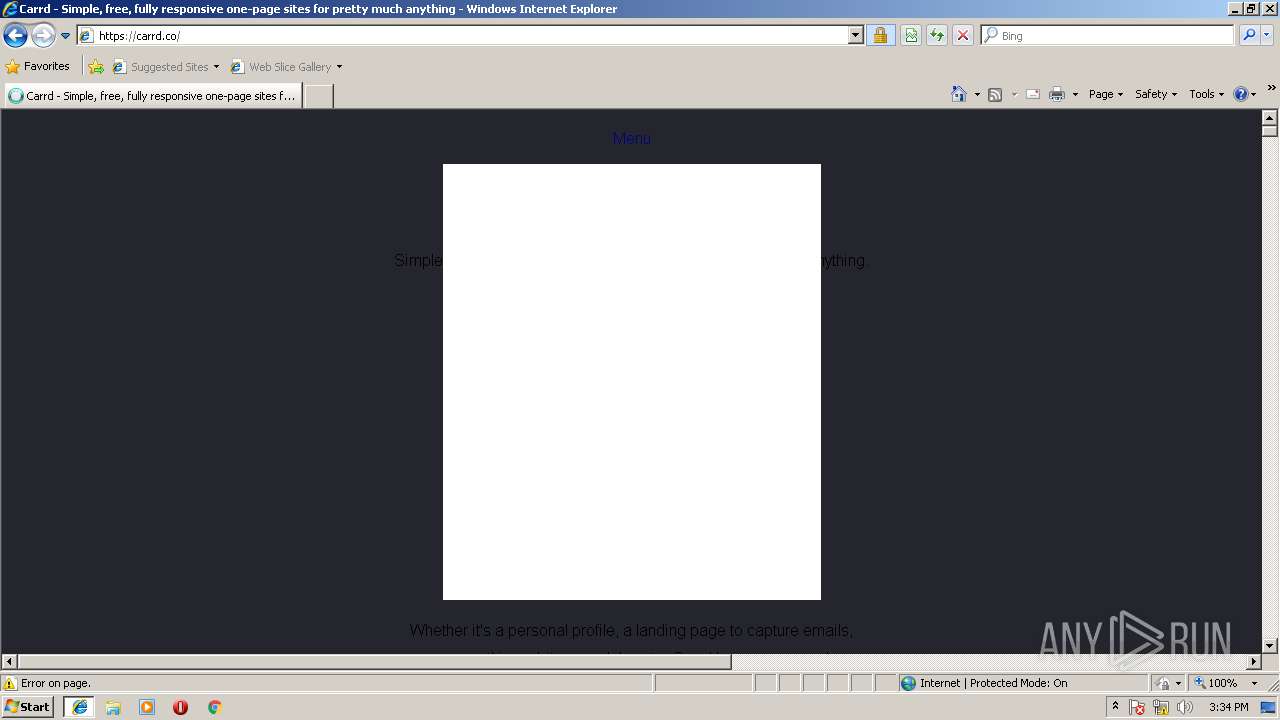The height and width of the screenshot is (720, 1280).
Task: Click the Forward navigation button
Action: point(43,36)
